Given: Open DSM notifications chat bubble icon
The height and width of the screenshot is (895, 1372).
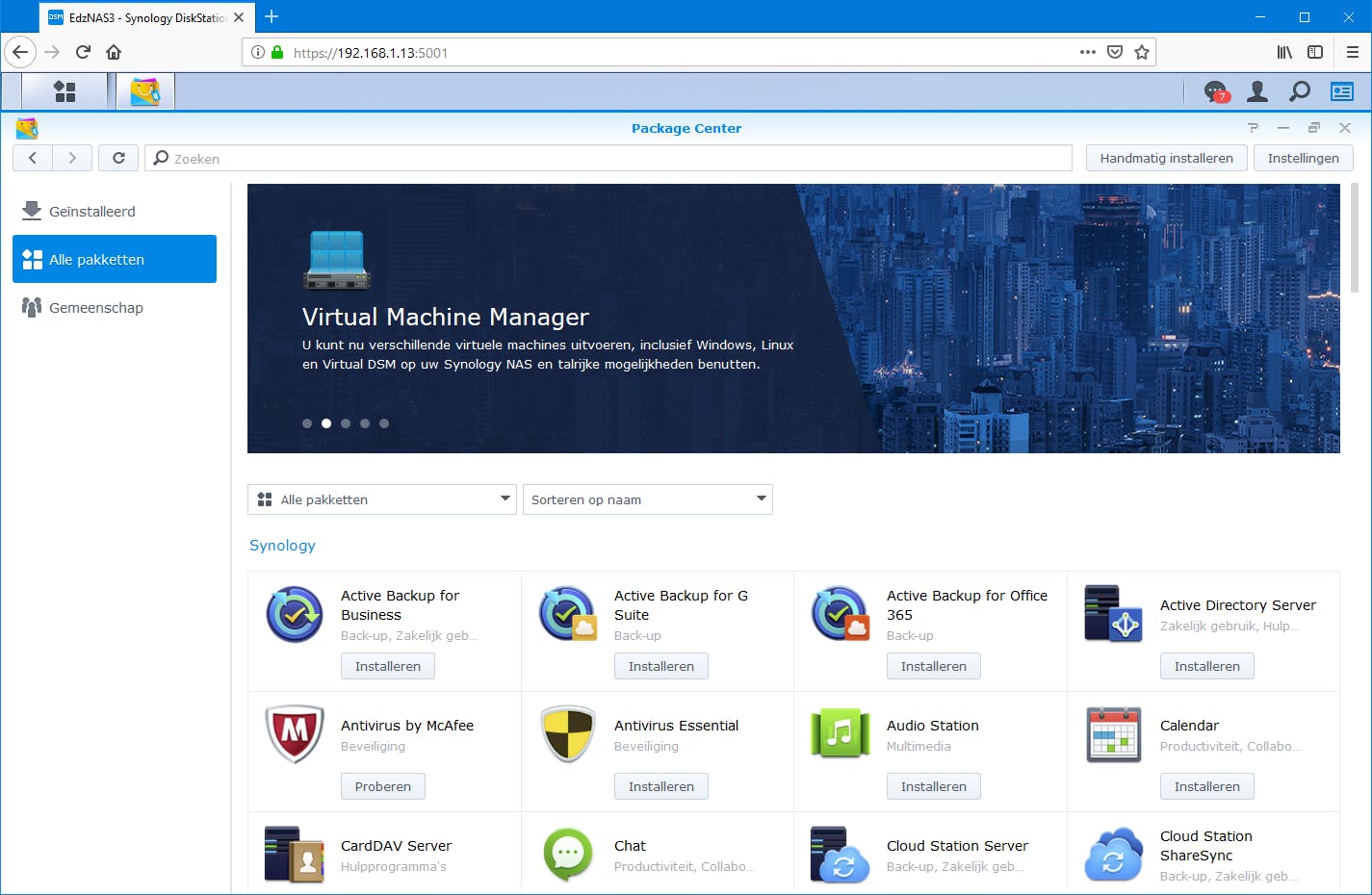Looking at the screenshot, I should [1216, 91].
